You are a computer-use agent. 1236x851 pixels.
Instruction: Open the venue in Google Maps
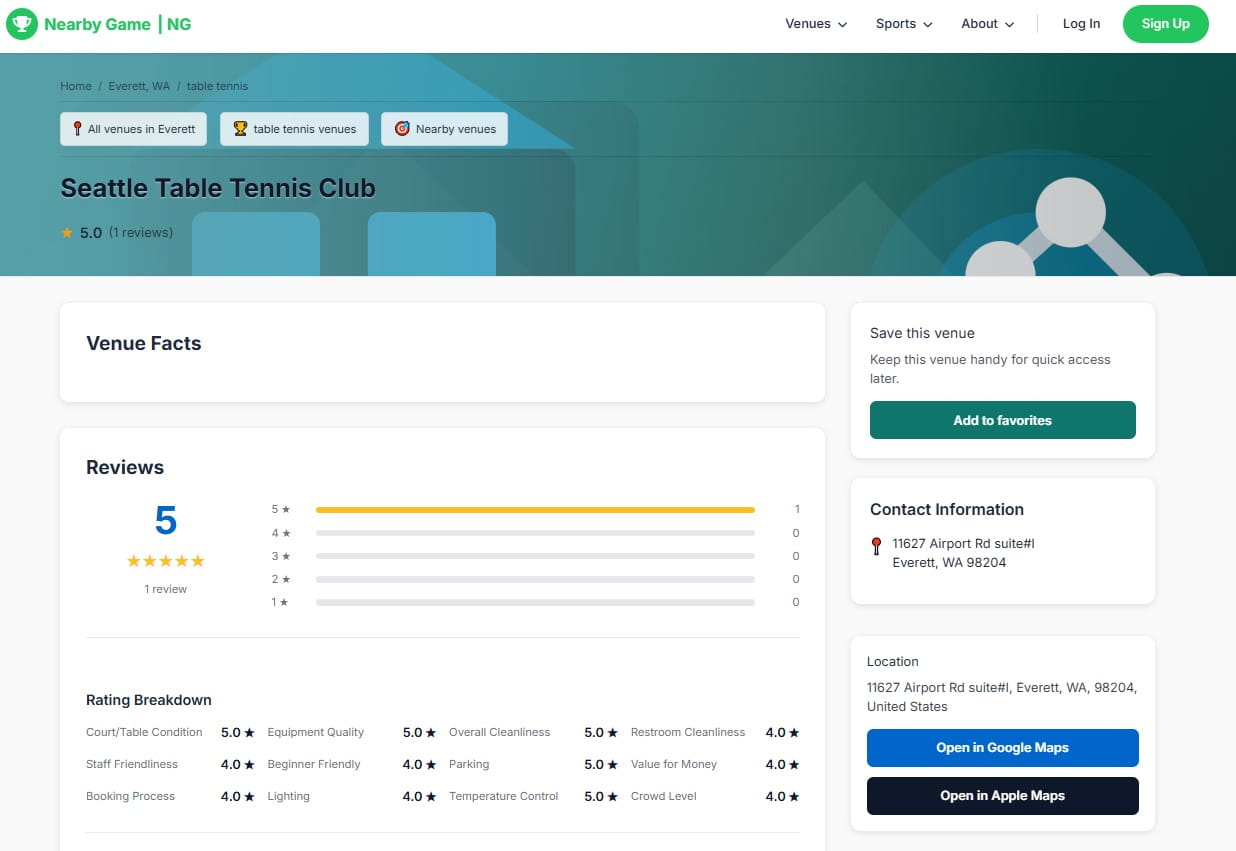[1001, 747]
